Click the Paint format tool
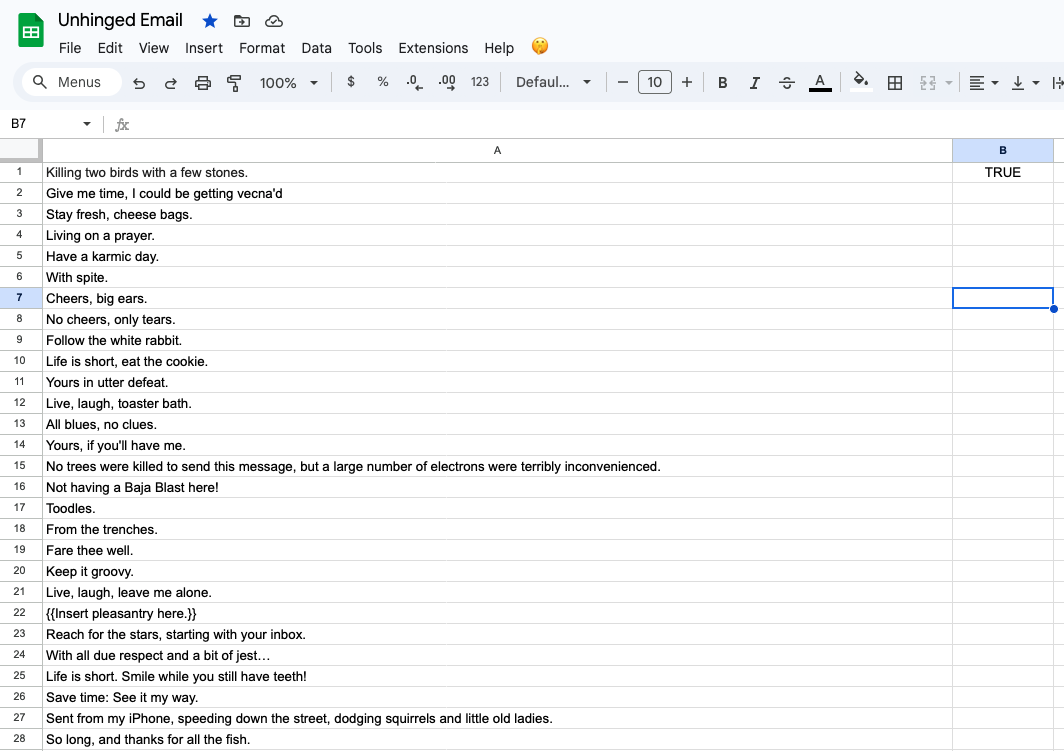Viewport: 1064px width, 751px height. click(234, 82)
